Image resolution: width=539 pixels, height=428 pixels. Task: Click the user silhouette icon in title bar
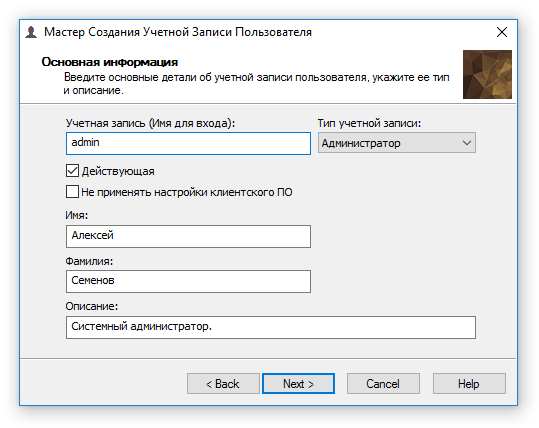point(31,32)
